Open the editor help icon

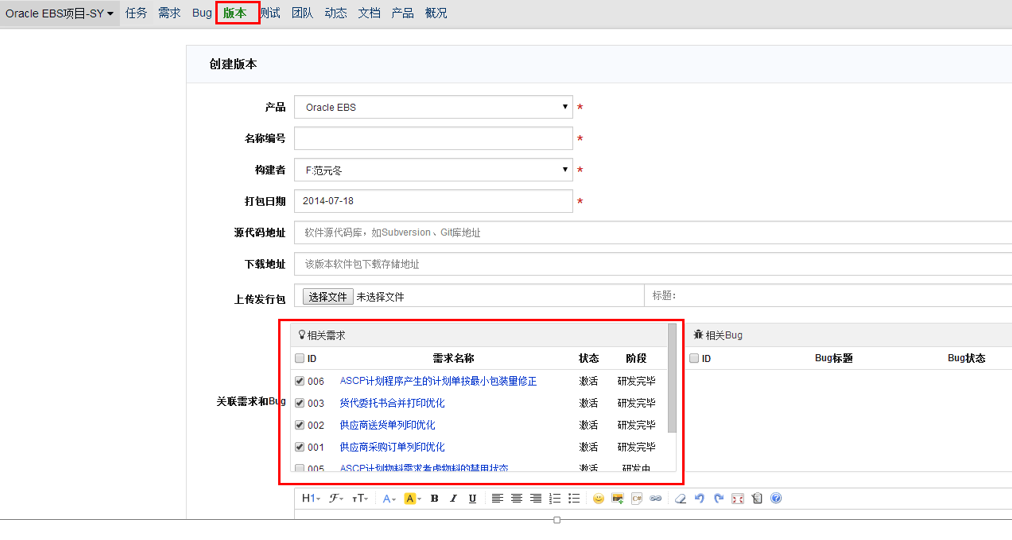click(776, 499)
